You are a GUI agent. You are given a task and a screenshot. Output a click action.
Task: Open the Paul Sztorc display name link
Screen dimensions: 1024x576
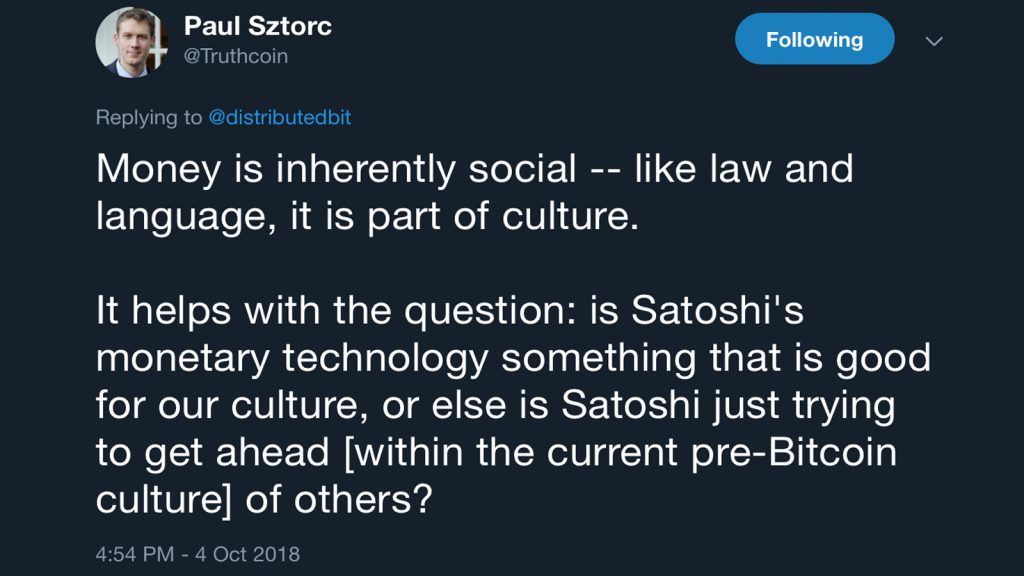[x=258, y=27]
